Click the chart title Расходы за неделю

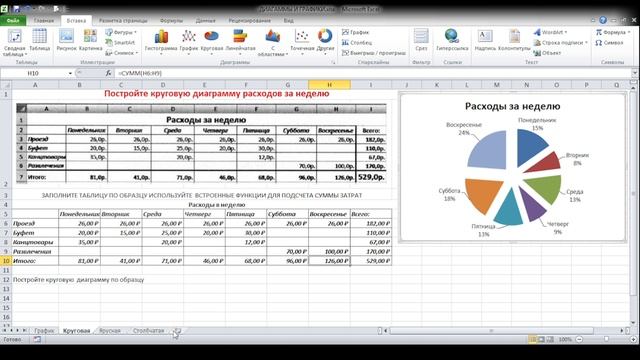[512, 106]
